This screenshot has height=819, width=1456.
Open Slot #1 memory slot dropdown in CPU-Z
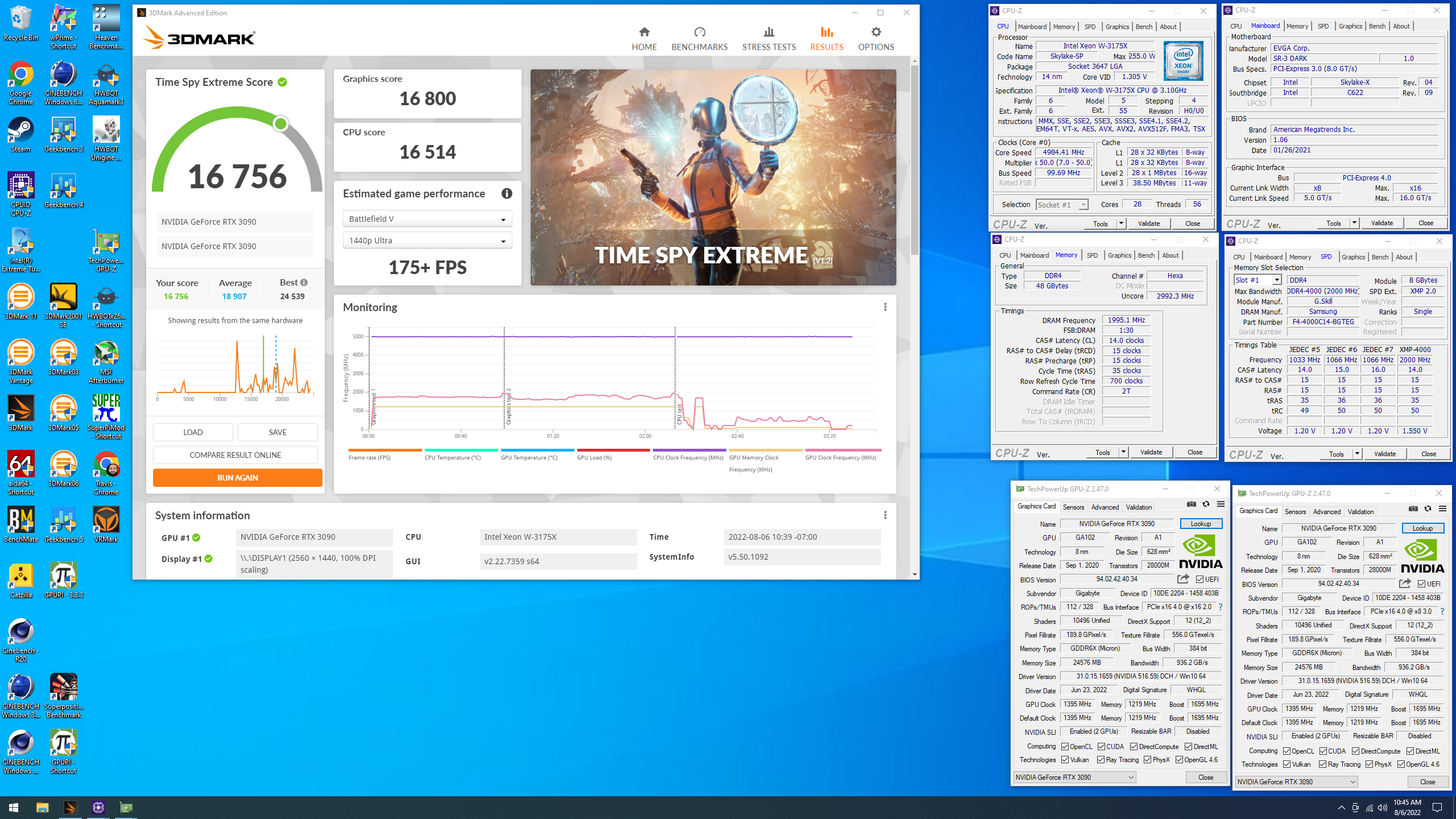[x=1258, y=280]
